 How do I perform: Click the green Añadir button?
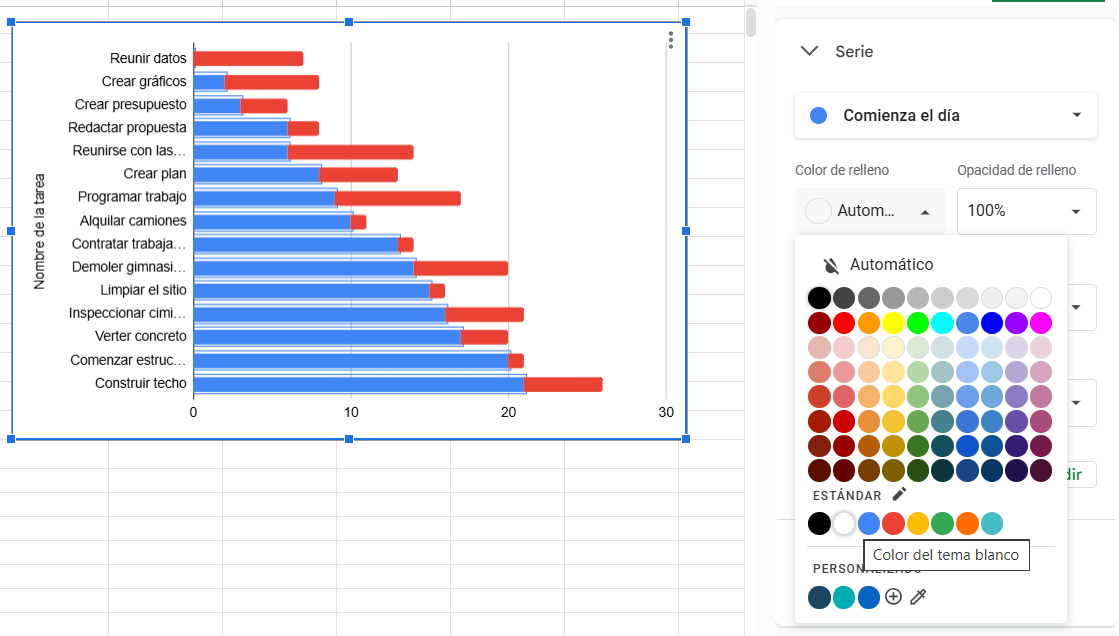point(1080,474)
